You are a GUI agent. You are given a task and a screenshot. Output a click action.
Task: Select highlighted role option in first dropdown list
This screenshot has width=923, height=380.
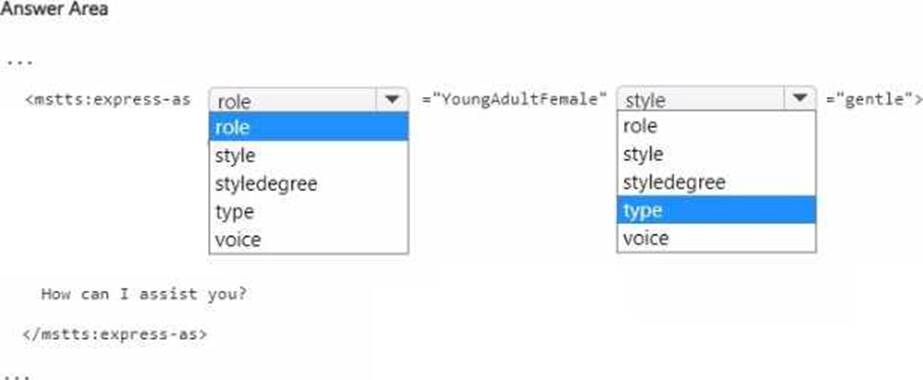click(x=308, y=127)
